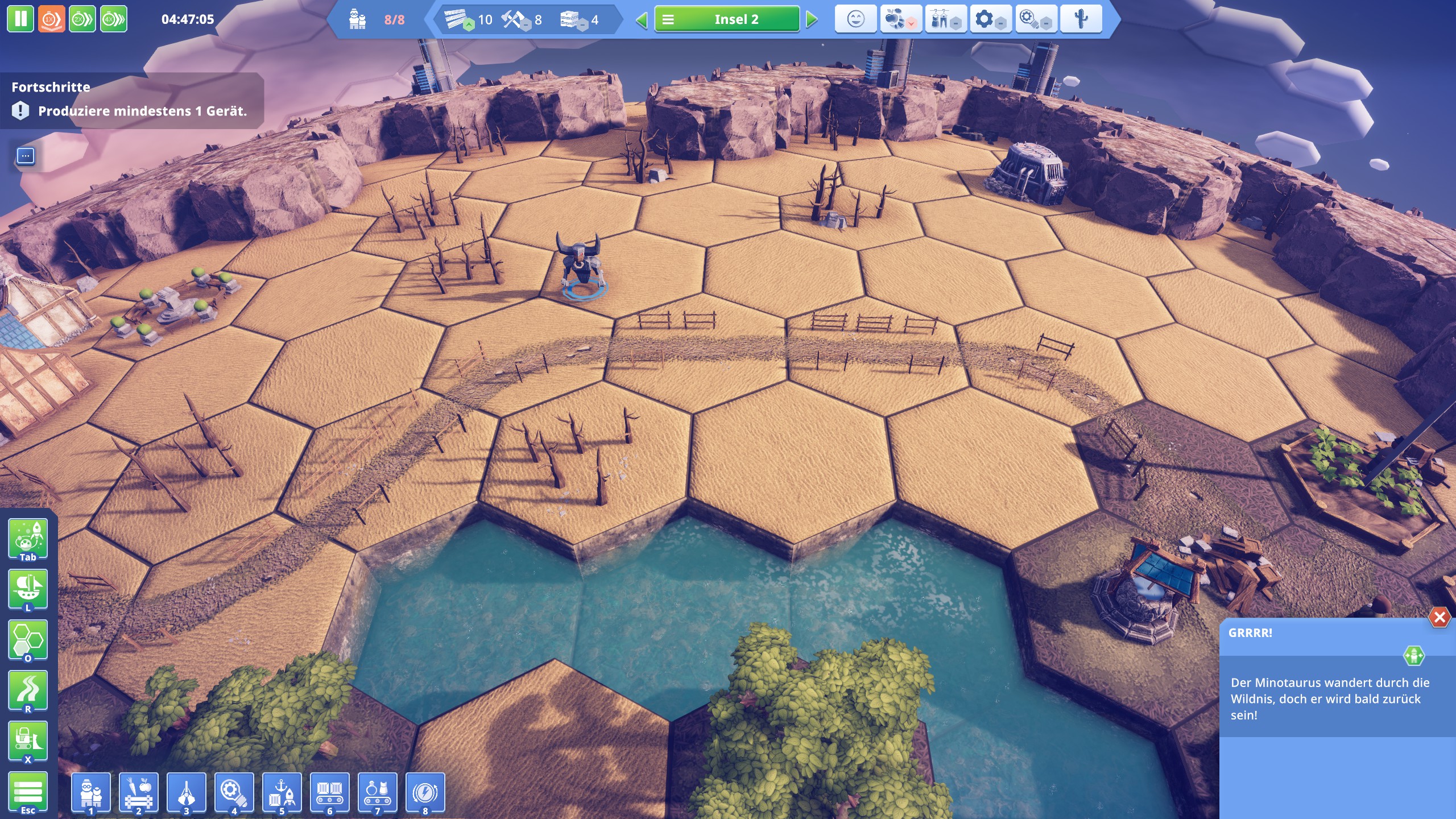Open the main menu (Esc)
Viewport: 1456px width, 819px height.
click(x=28, y=792)
